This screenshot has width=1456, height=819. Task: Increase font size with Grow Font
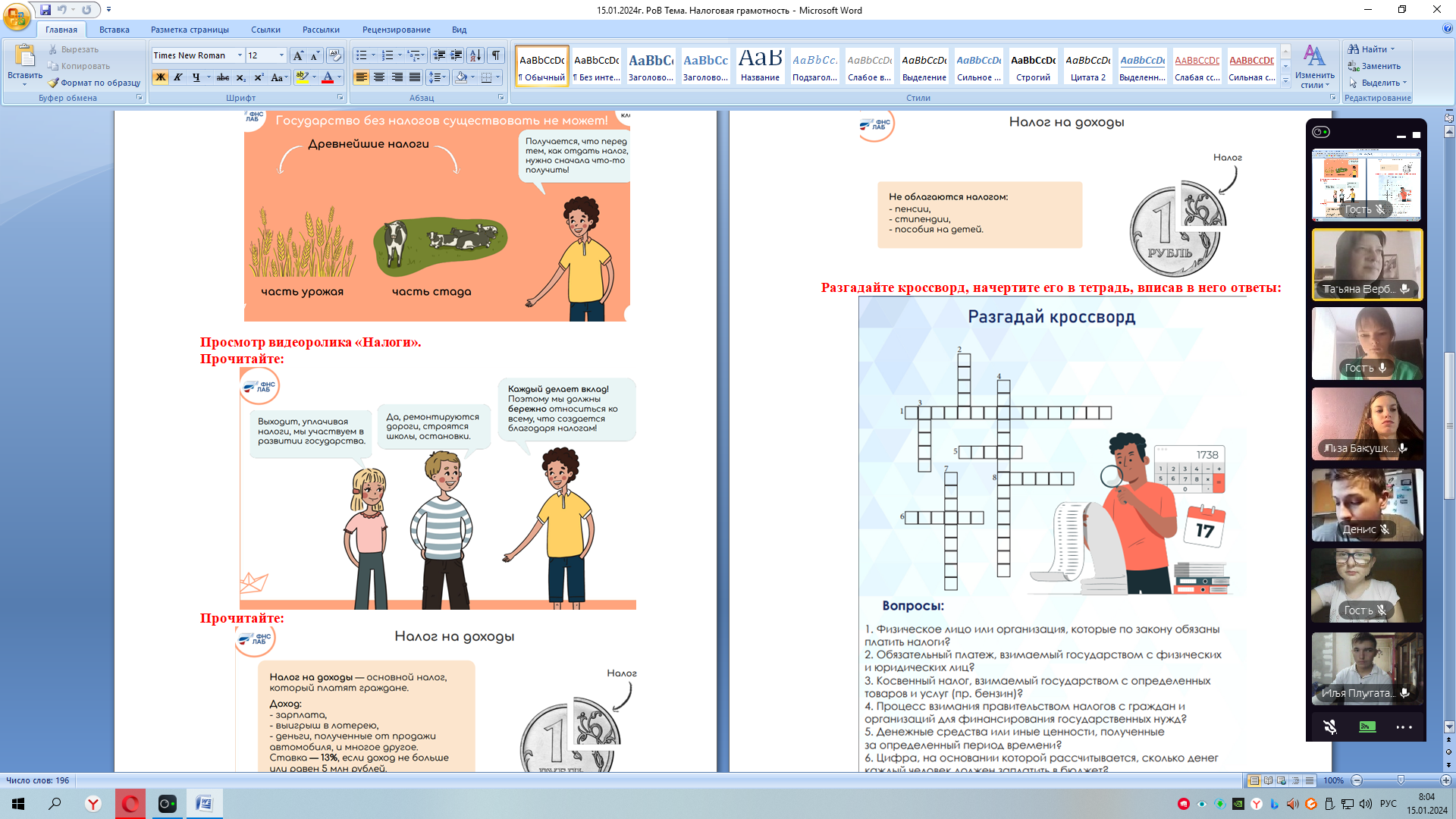click(298, 55)
